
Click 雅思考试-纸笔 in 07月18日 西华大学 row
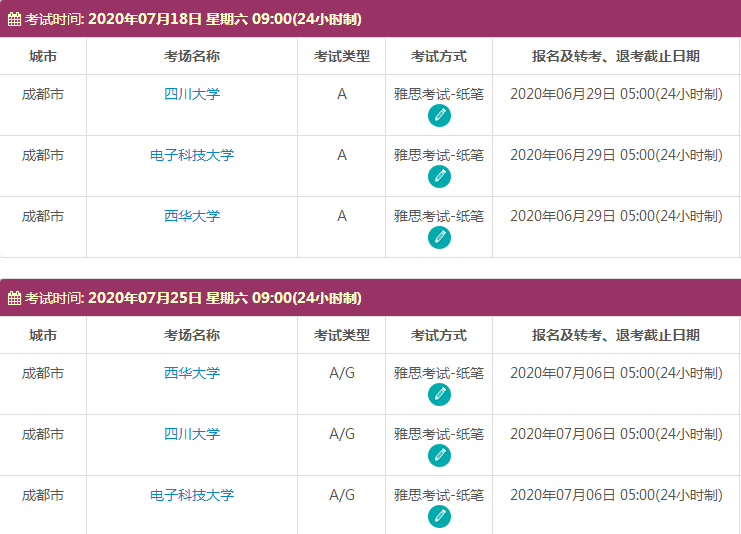[439, 216]
